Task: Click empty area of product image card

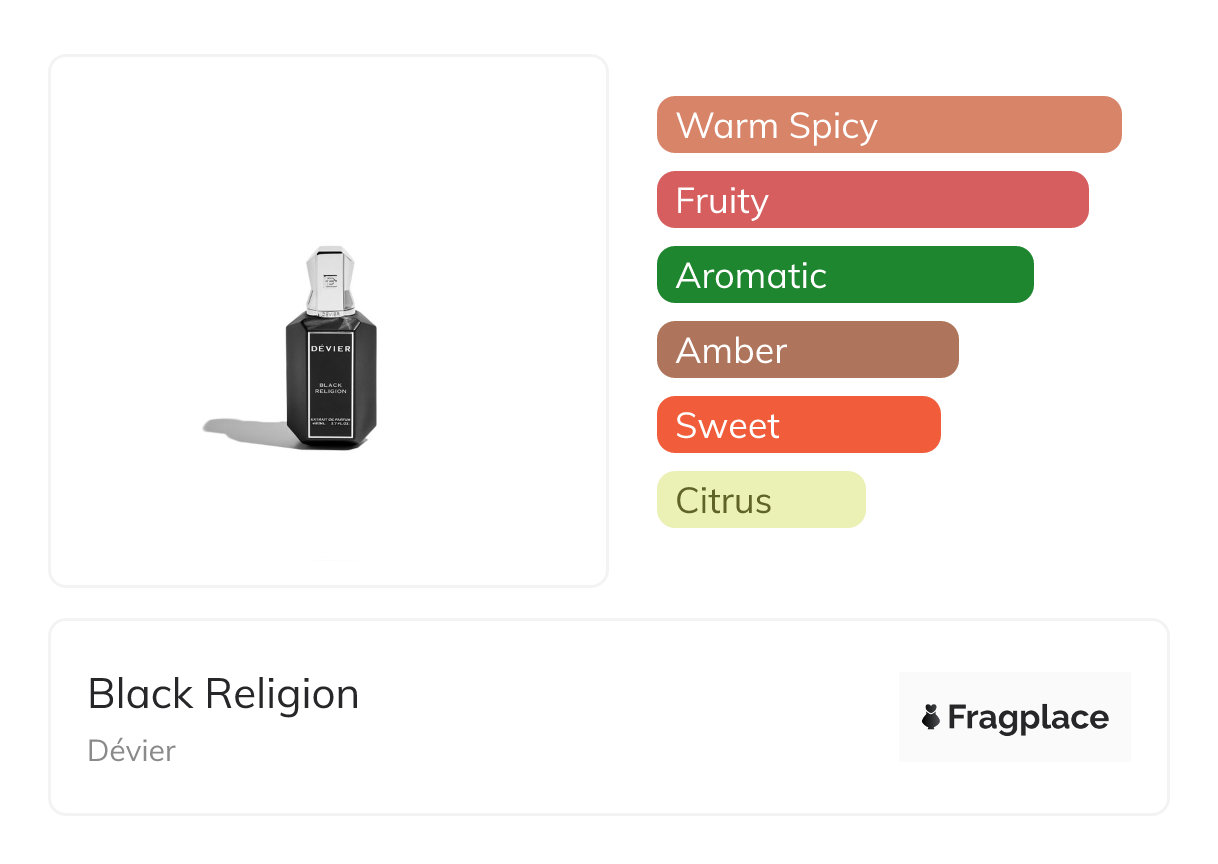Action: point(150,150)
